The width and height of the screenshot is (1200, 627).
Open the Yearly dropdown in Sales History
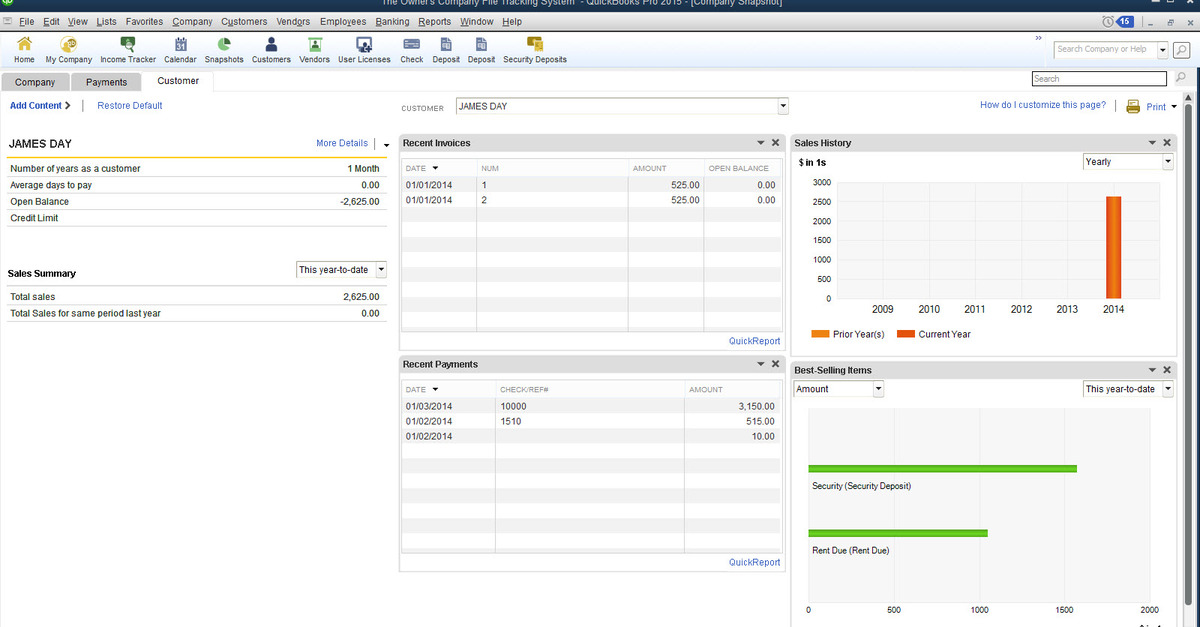point(1167,162)
